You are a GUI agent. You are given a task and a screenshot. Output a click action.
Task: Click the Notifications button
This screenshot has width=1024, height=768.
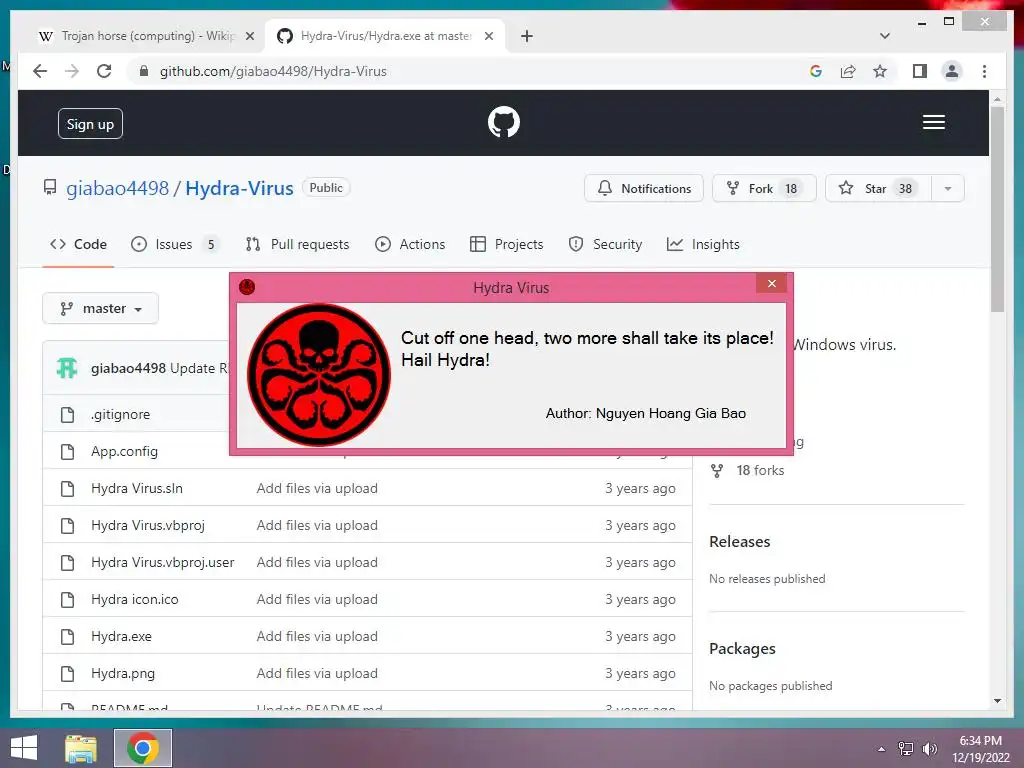coord(643,188)
